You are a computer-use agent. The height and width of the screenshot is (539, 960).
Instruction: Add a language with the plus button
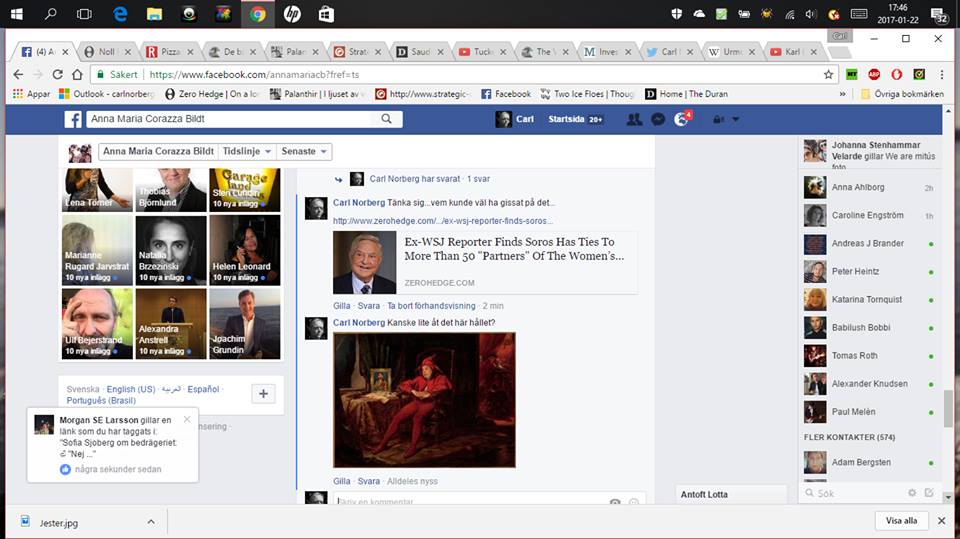tap(263, 394)
